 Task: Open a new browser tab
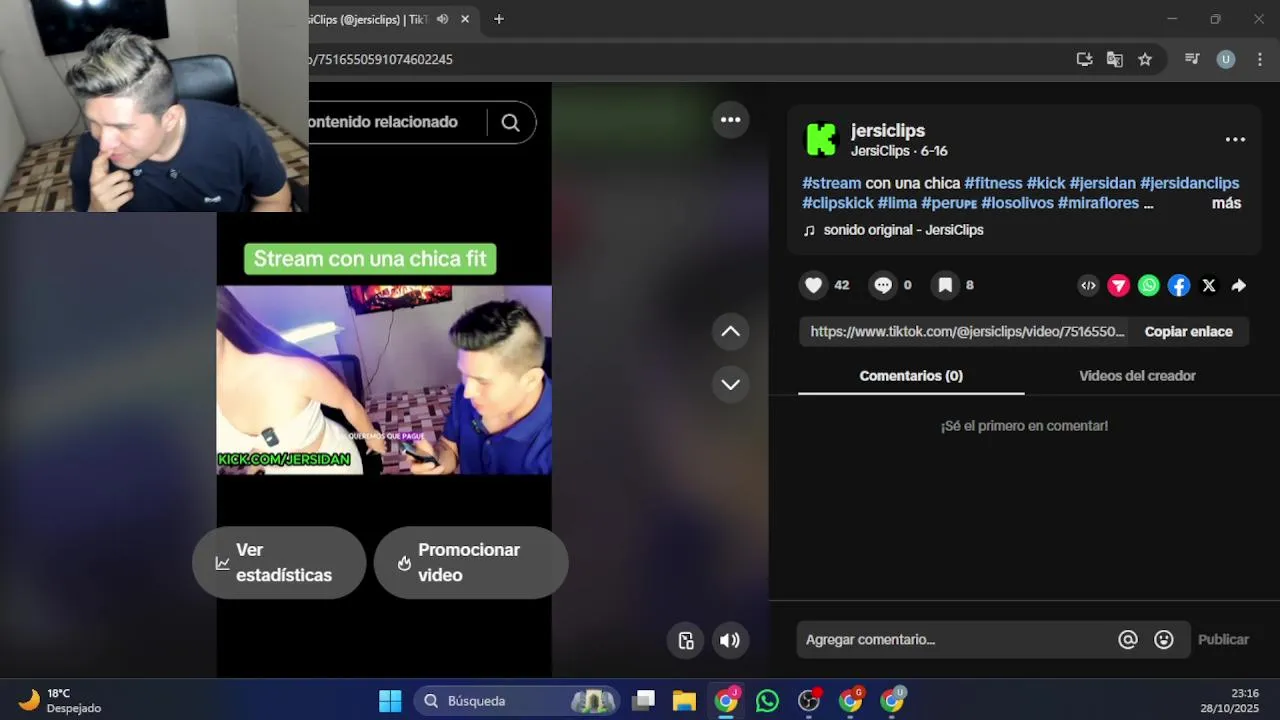pos(499,19)
